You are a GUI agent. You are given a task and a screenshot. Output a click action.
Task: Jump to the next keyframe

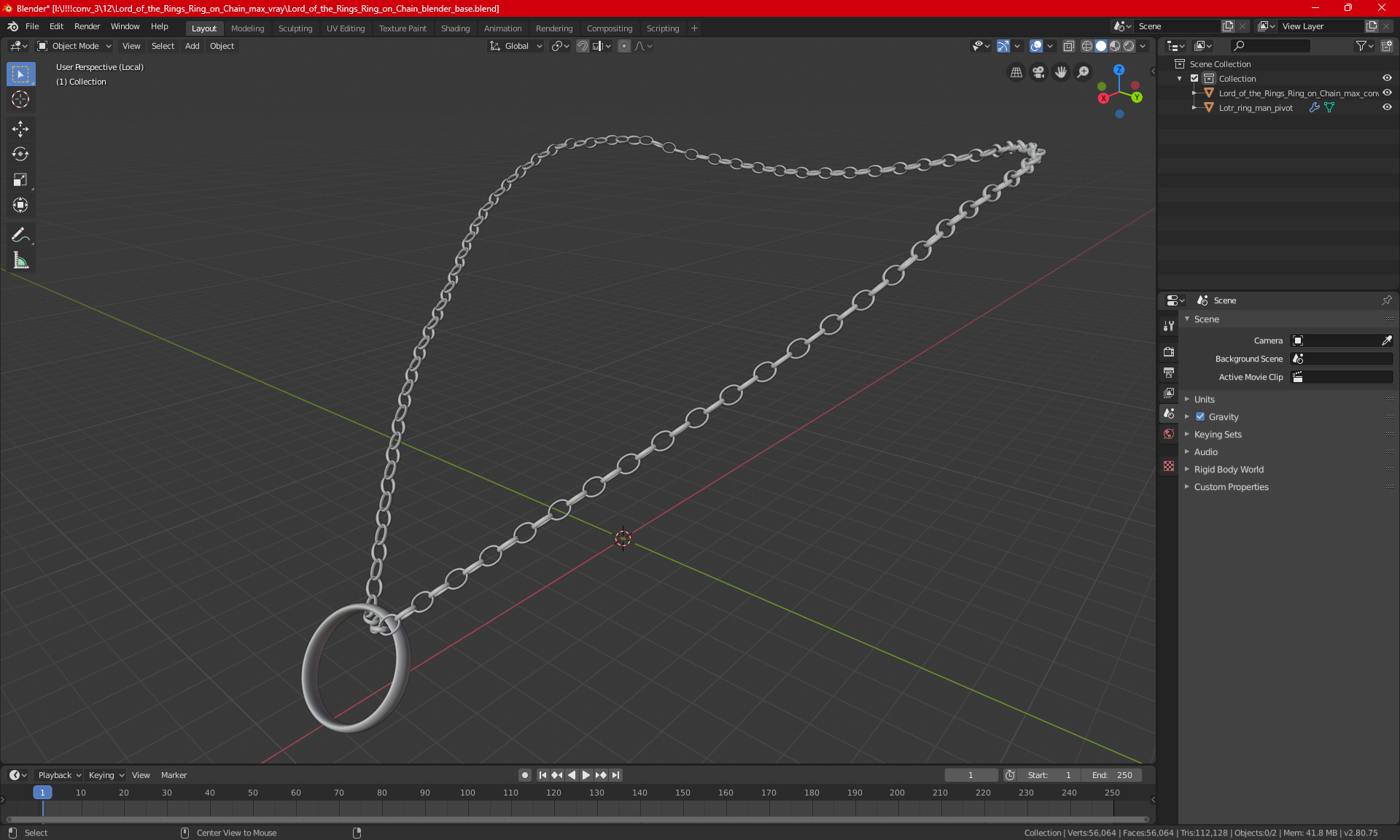coord(601,775)
